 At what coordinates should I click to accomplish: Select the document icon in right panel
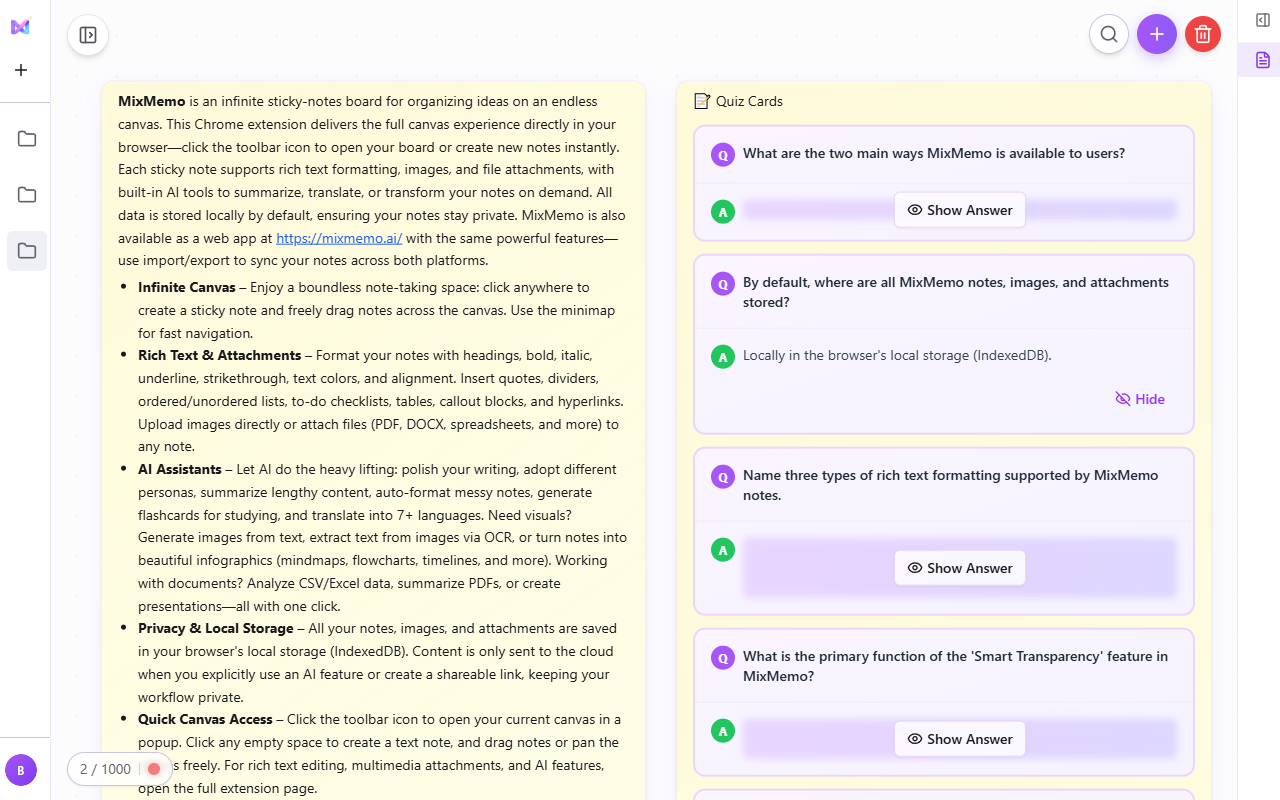[x=1262, y=60]
